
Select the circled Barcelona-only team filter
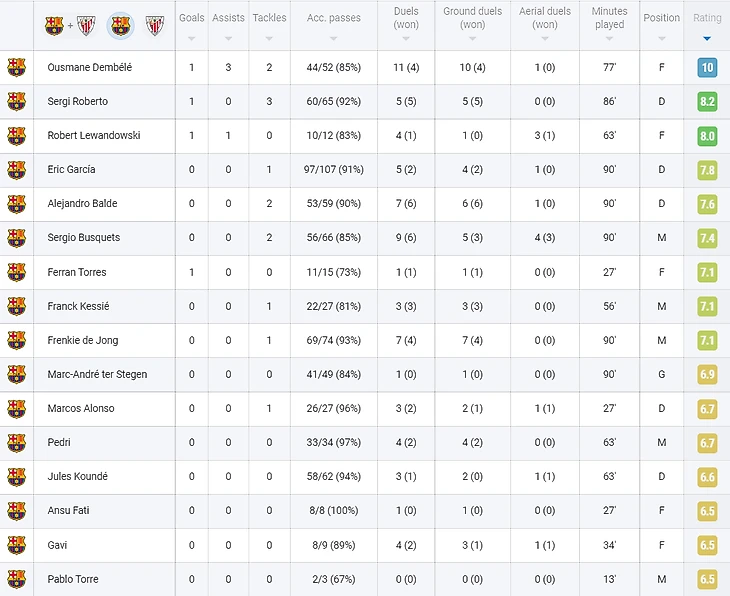[119, 25]
